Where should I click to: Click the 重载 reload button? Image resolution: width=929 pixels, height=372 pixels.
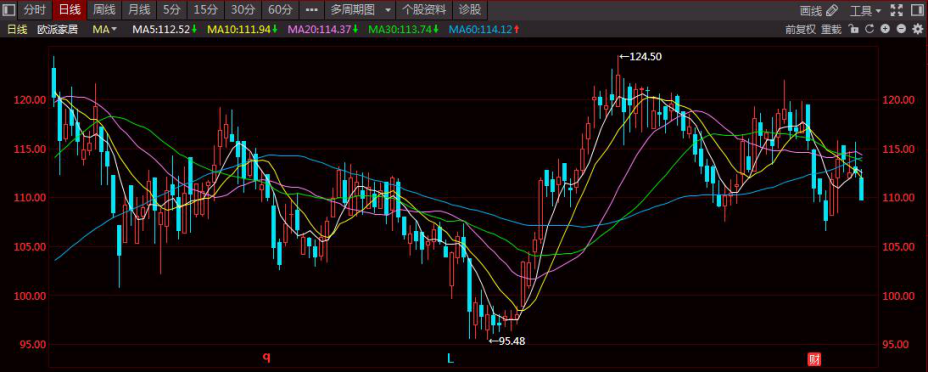831,29
